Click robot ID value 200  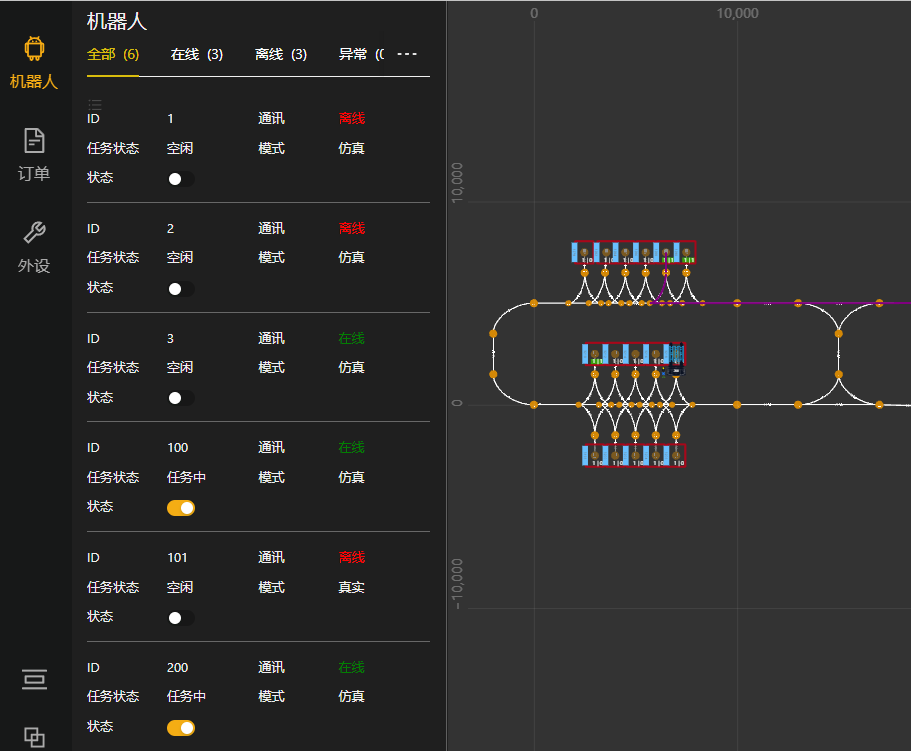[178, 668]
